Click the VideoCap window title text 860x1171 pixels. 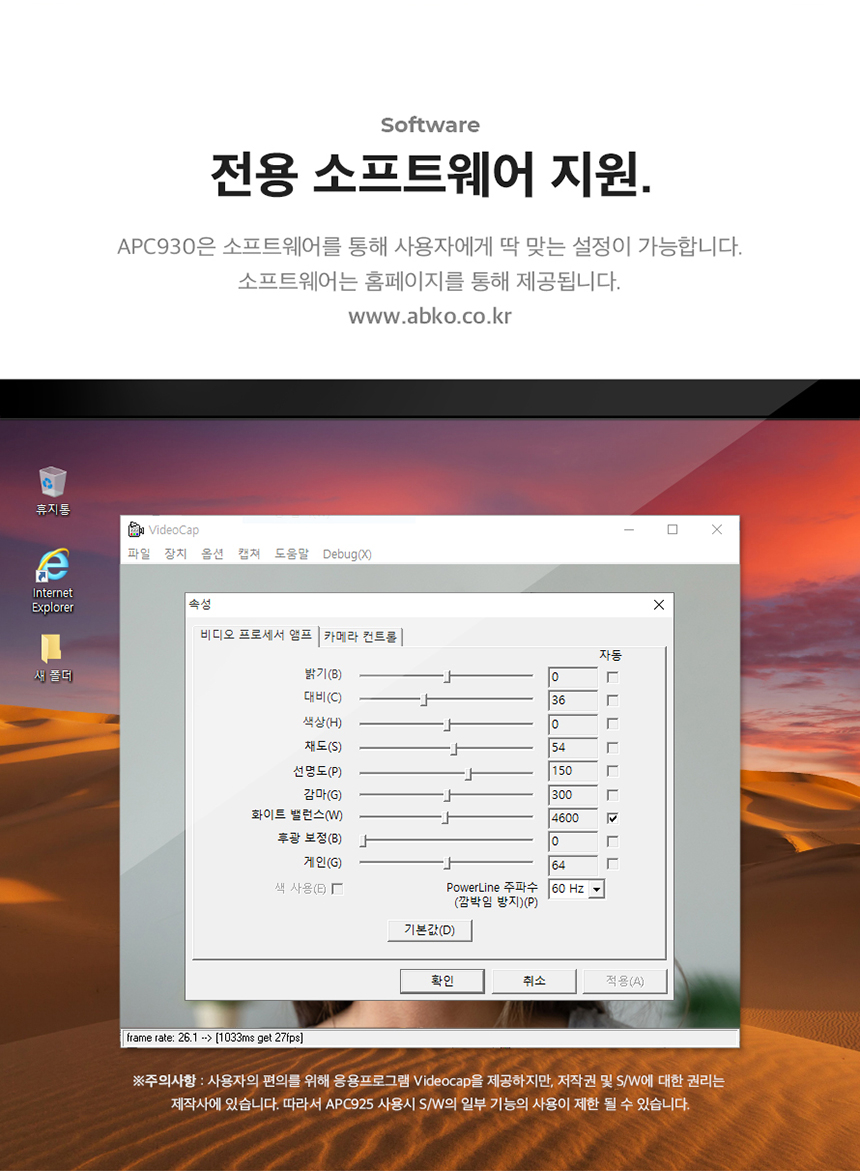point(174,530)
